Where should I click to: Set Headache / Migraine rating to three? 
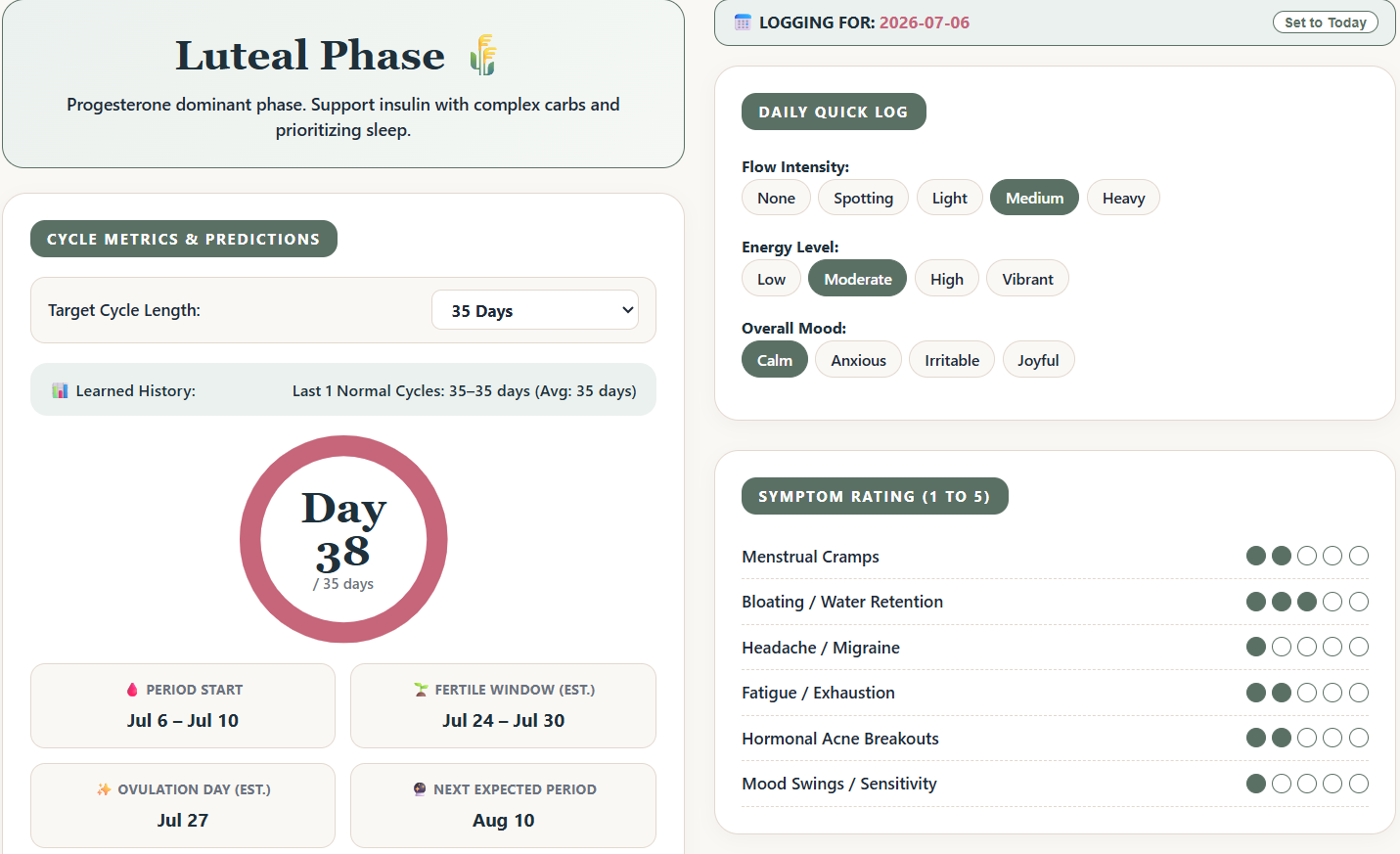1307,647
